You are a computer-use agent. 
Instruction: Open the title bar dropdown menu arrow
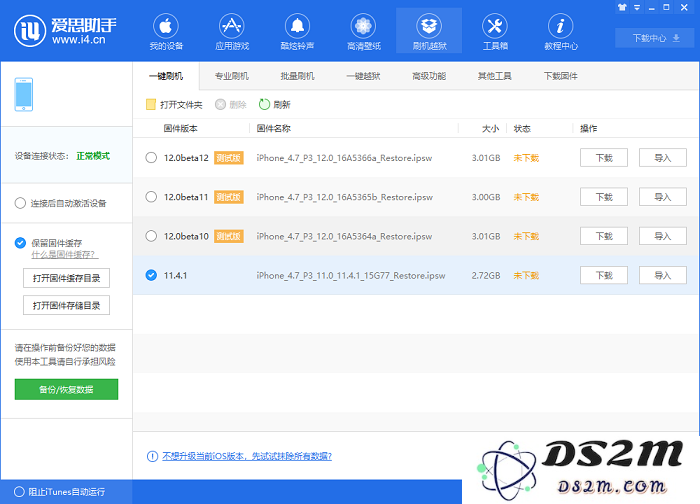(x=637, y=8)
